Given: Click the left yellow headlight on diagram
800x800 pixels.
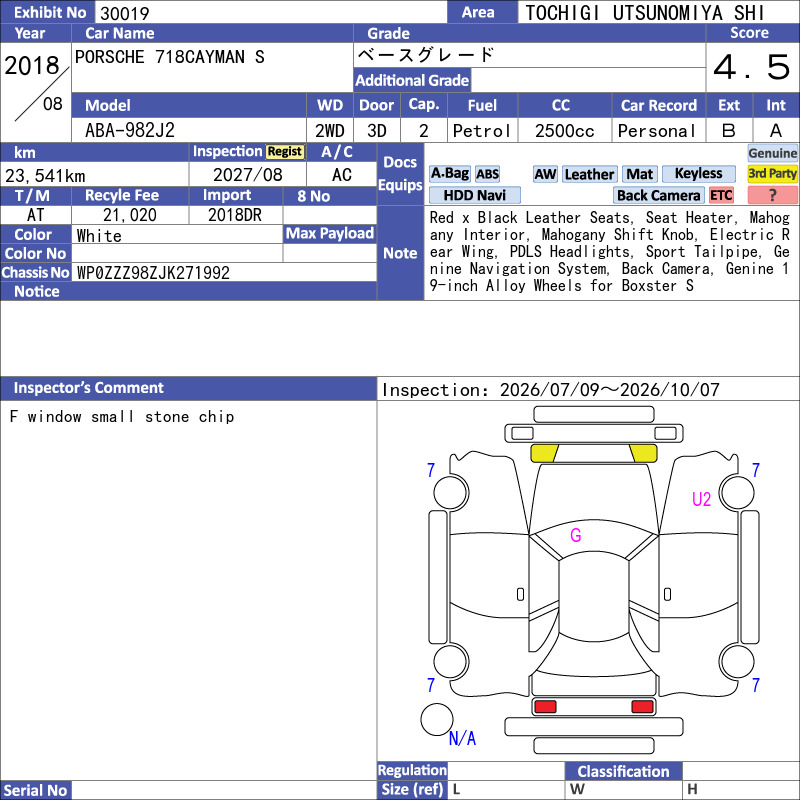Looking at the screenshot, I should point(544,453).
